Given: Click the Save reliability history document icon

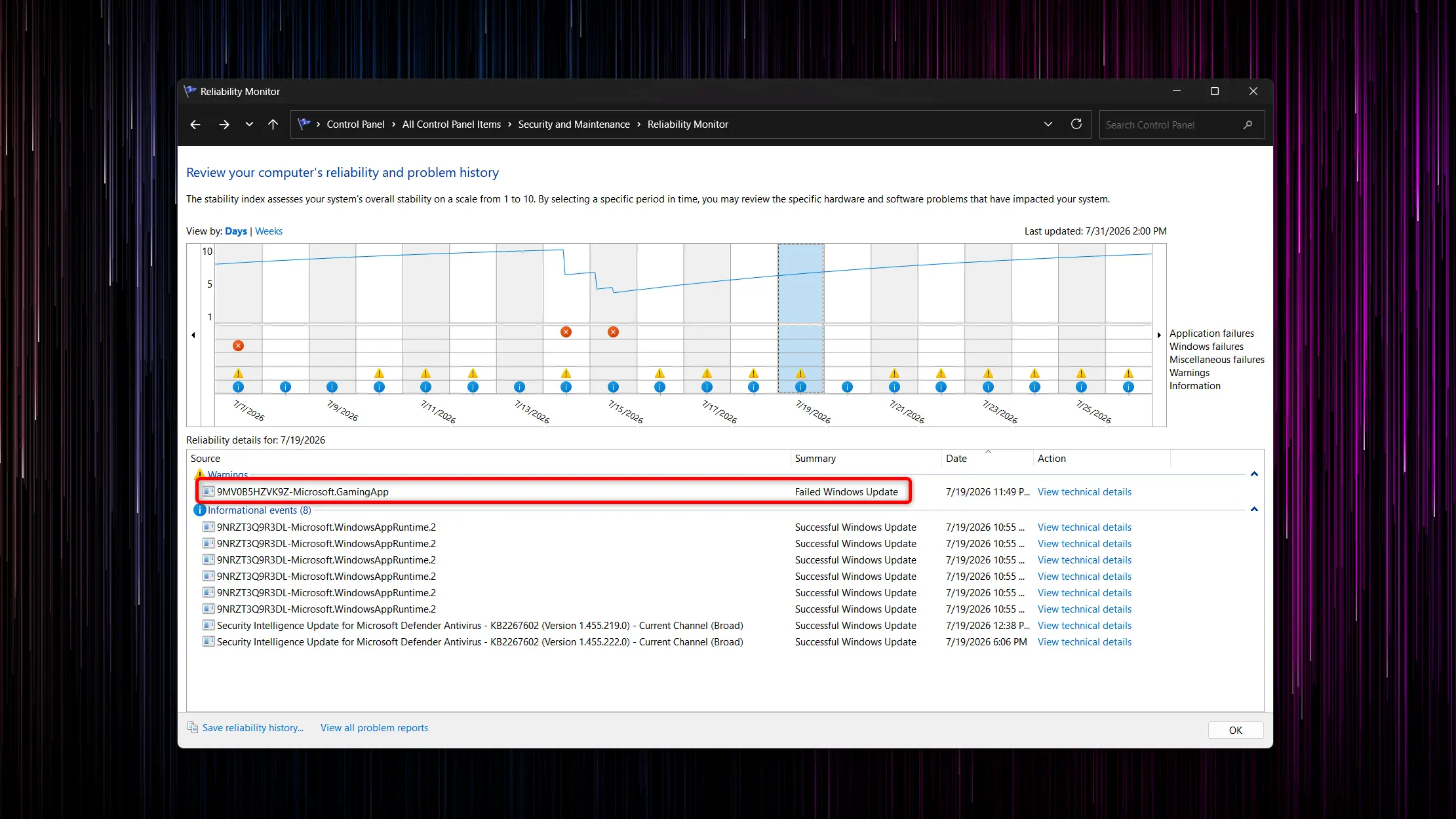Looking at the screenshot, I should 193,727.
